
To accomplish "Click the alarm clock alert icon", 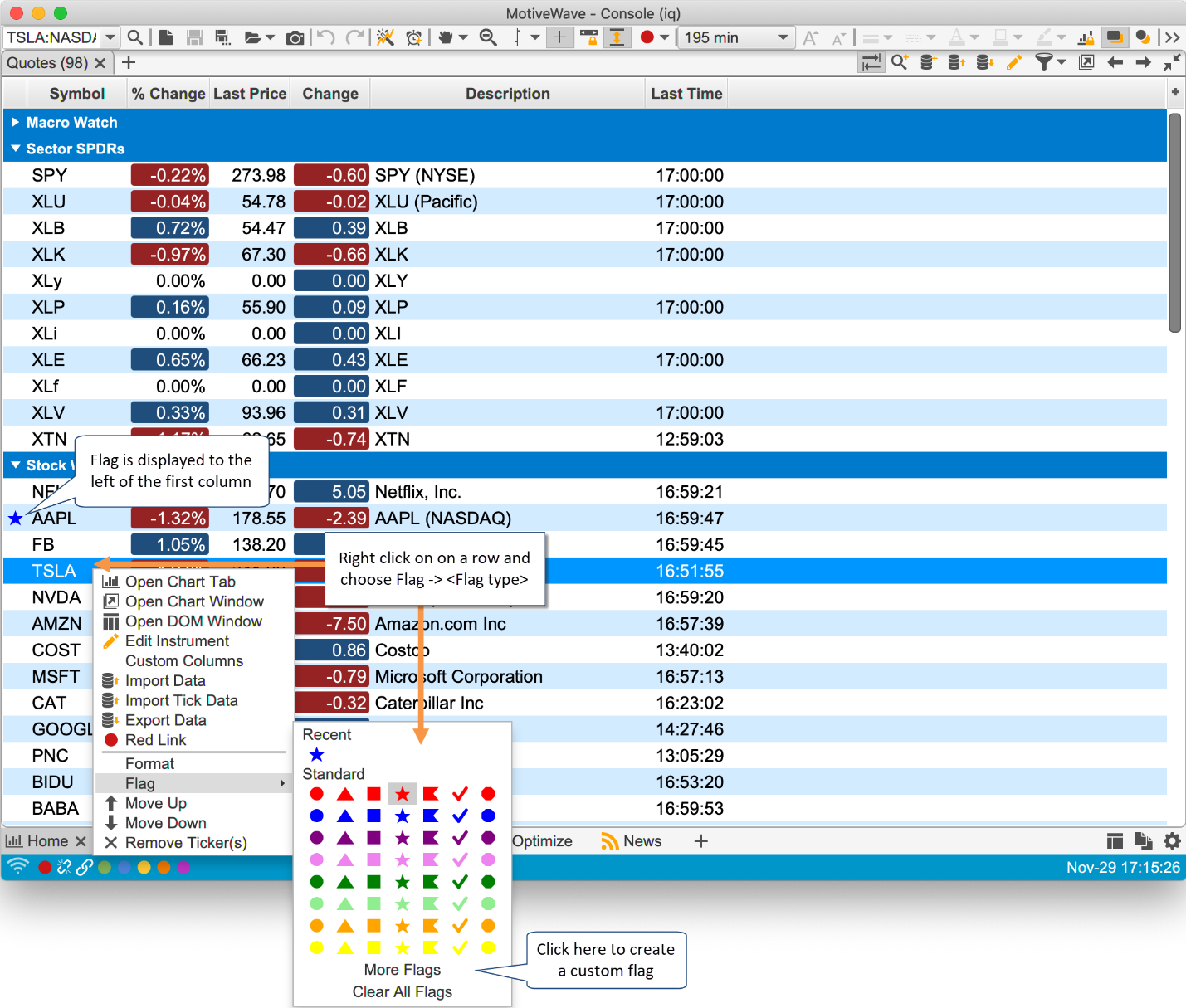I will pos(414,37).
